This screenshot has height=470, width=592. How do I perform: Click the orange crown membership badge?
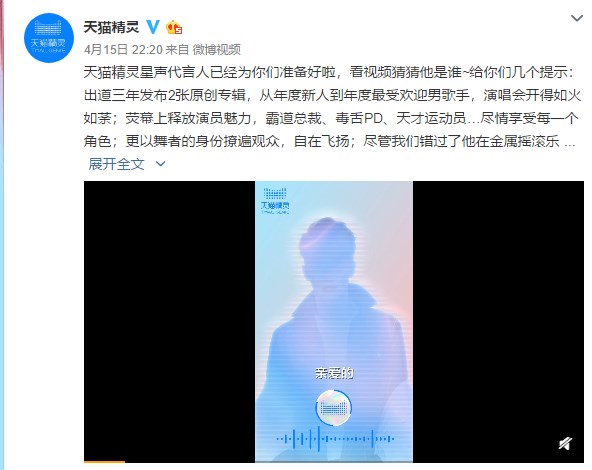(x=174, y=27)
